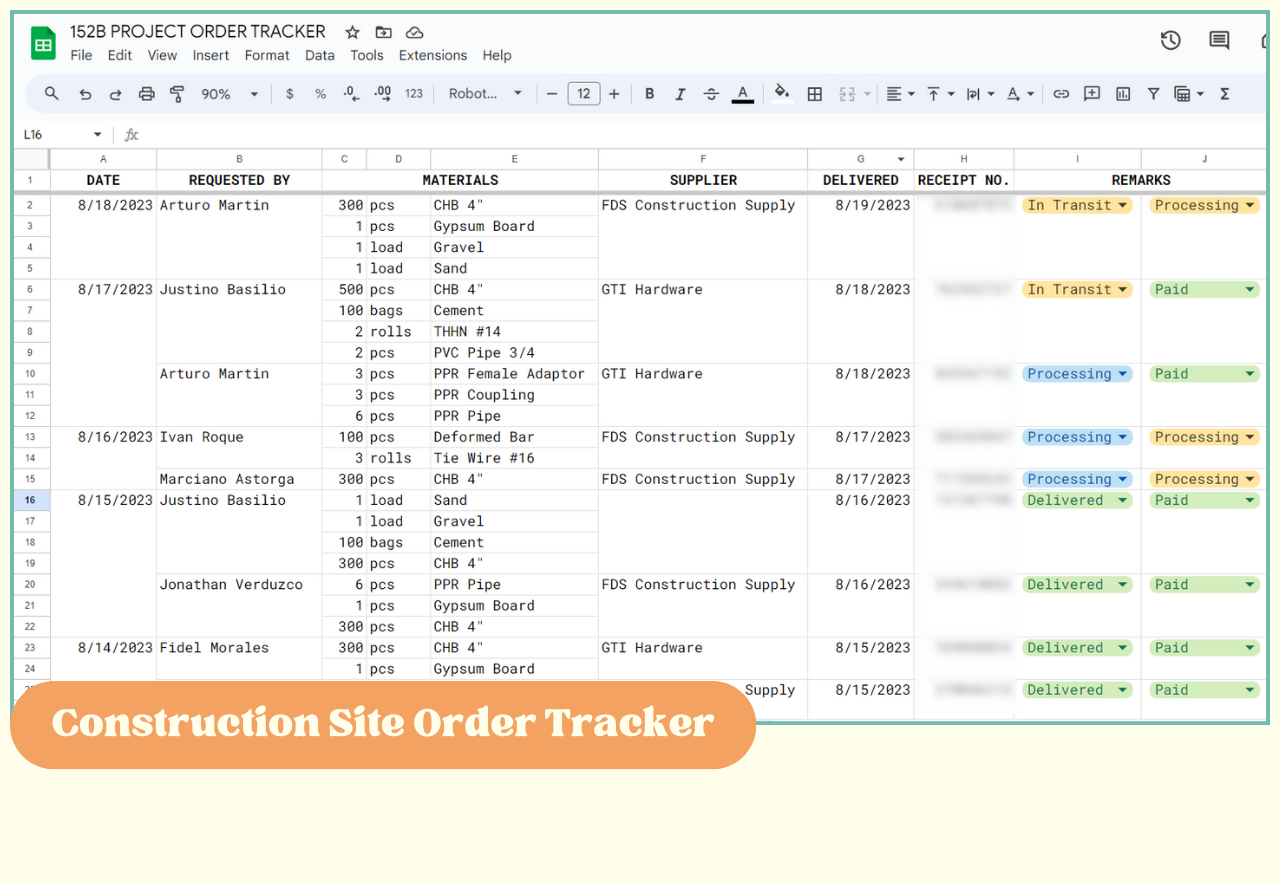
Task: Open column G header dropdown arrow
Action: (x=900, y=160)
